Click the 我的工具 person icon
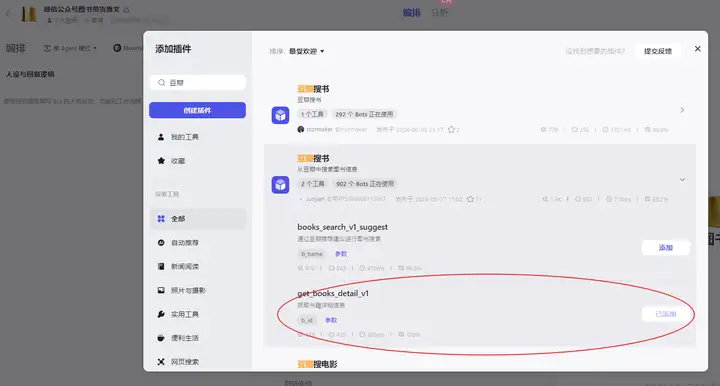This screenshot has height=386, width=720. click(161, 137)
